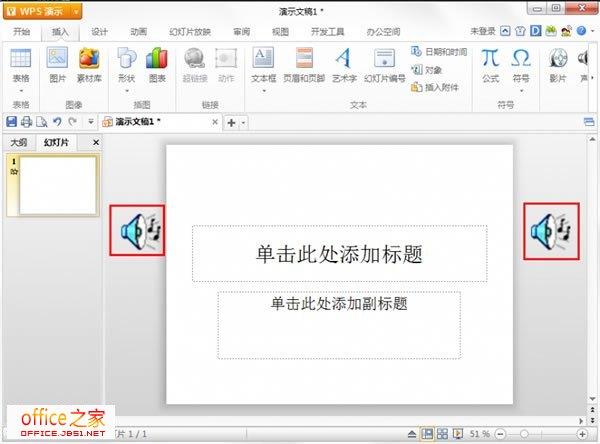Viewport: 600px width, 444px height.
Task: Click the save icon in quick toolbar
Action: 11,122
